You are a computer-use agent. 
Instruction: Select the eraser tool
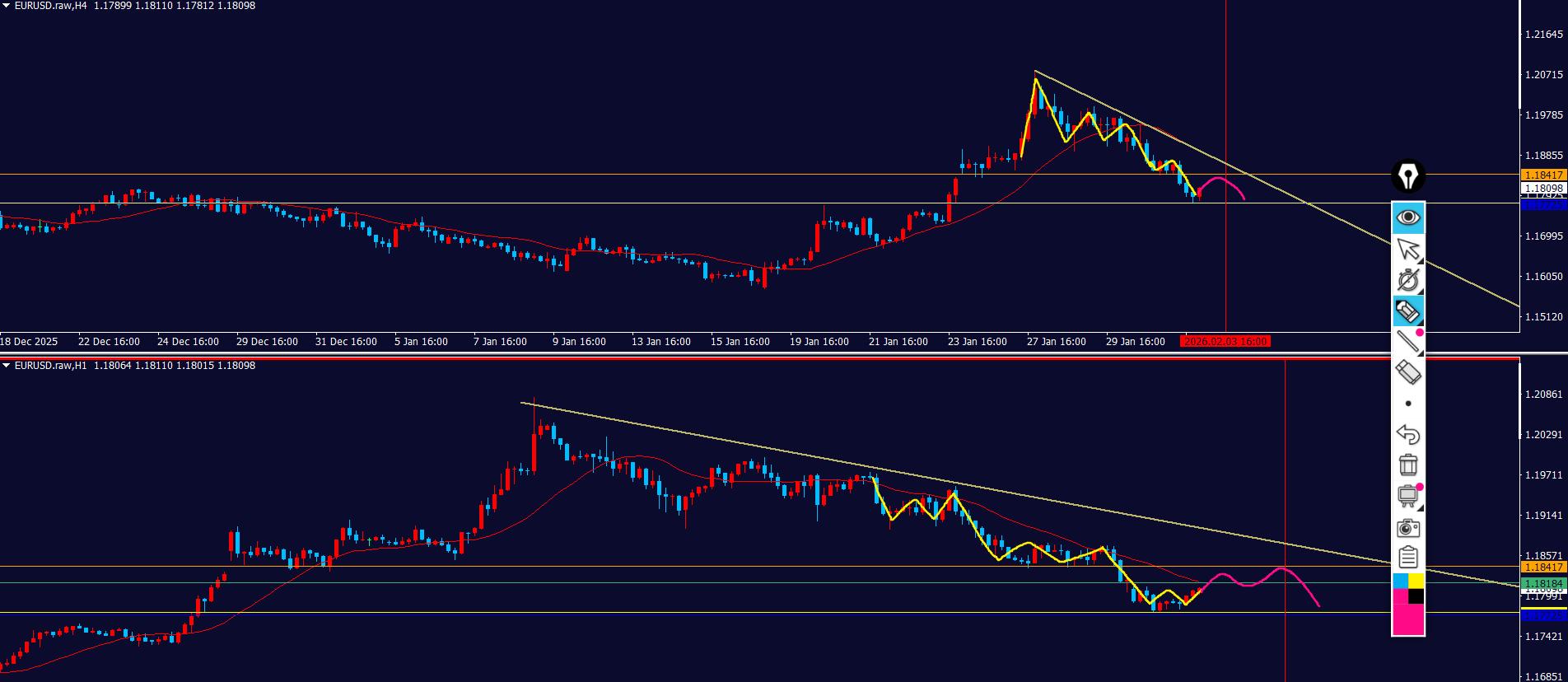coord(1408,372)
